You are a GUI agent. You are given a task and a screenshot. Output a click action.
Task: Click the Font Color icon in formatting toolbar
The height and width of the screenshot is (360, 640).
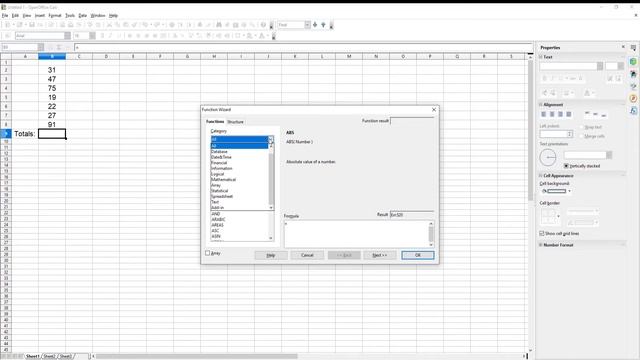pos(262,36)
